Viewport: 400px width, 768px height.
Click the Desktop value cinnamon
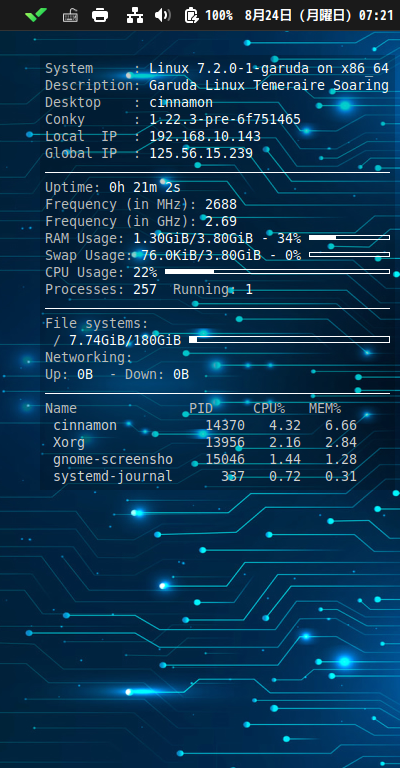[x=181, y=103]
